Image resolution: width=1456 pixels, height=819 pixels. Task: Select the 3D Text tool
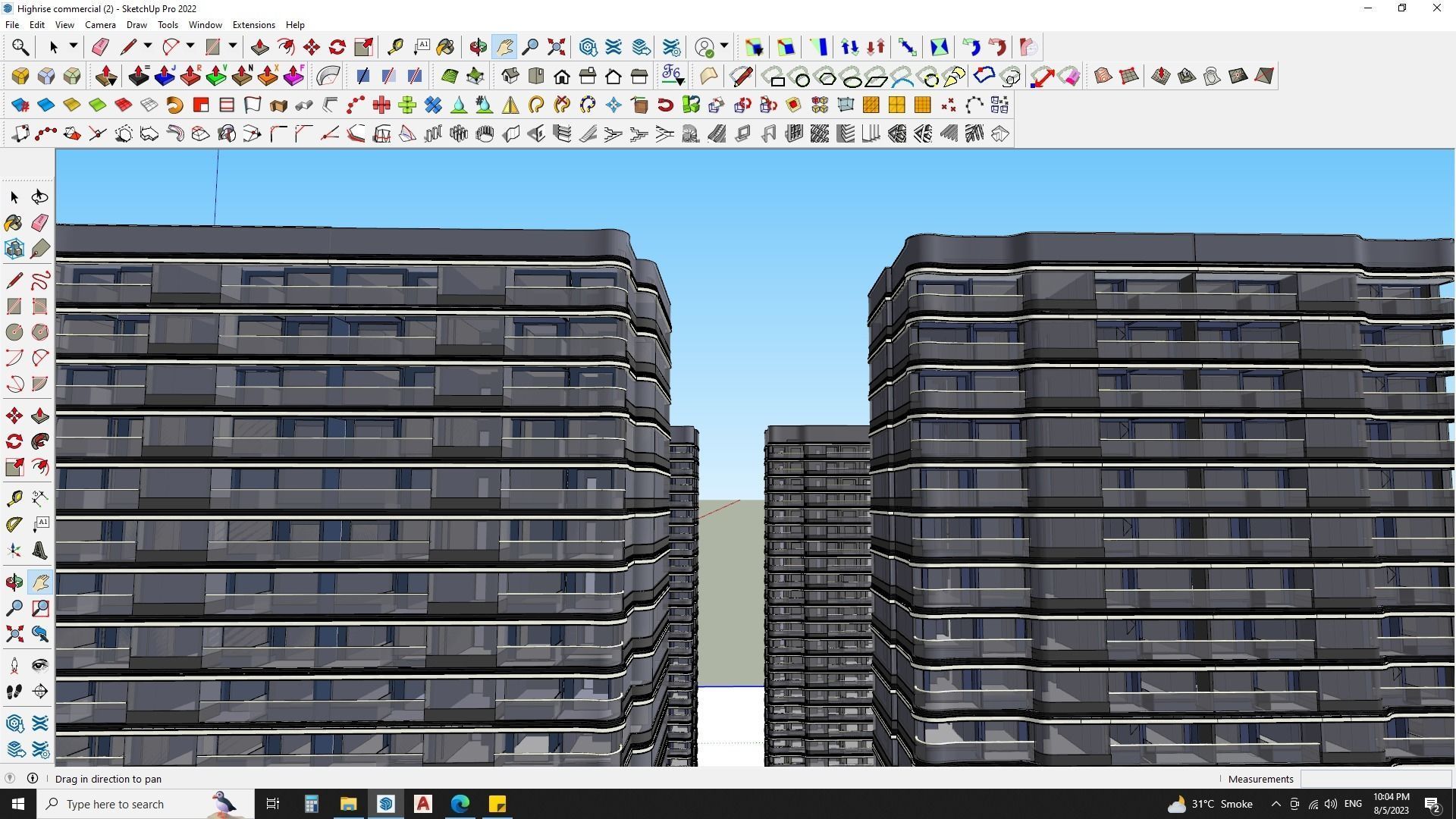40,551
